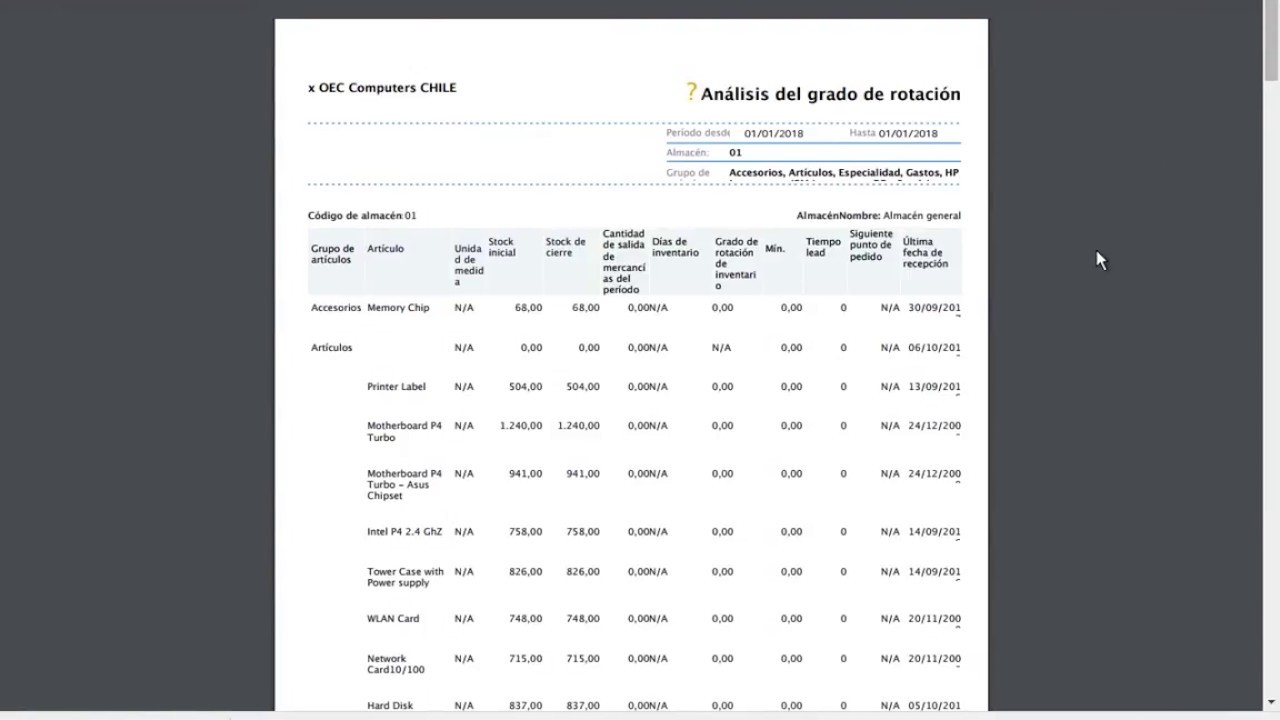Screen dimensions: 1280x720
Task: Click the 'Artículos' group cell
Action: coord(332,347)
